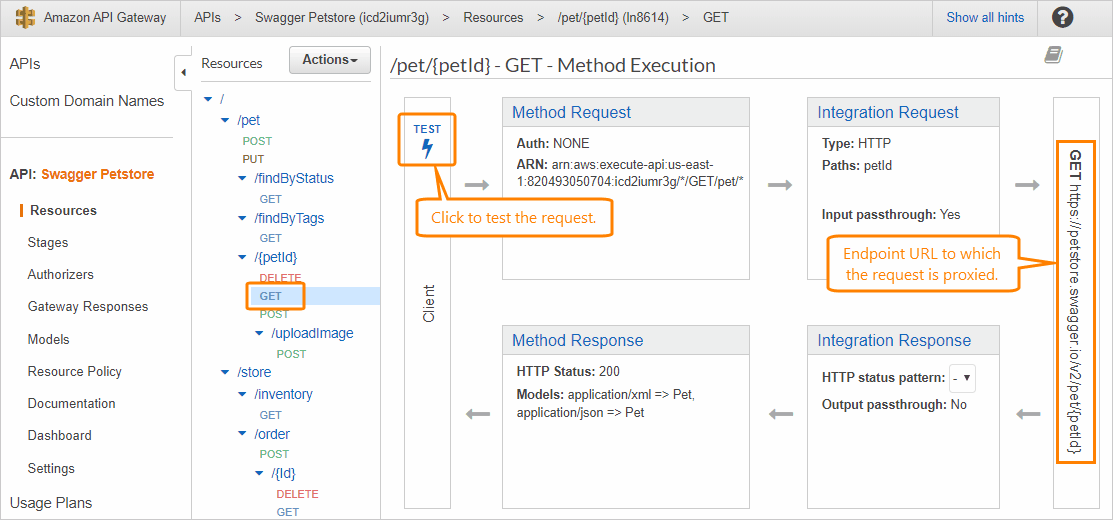Image resolution: width=1113 pixels, height=520 pixels.
Task: Open the HTTP status pattern dropdown
Action: pyautogui.click(x=962, y=379)
